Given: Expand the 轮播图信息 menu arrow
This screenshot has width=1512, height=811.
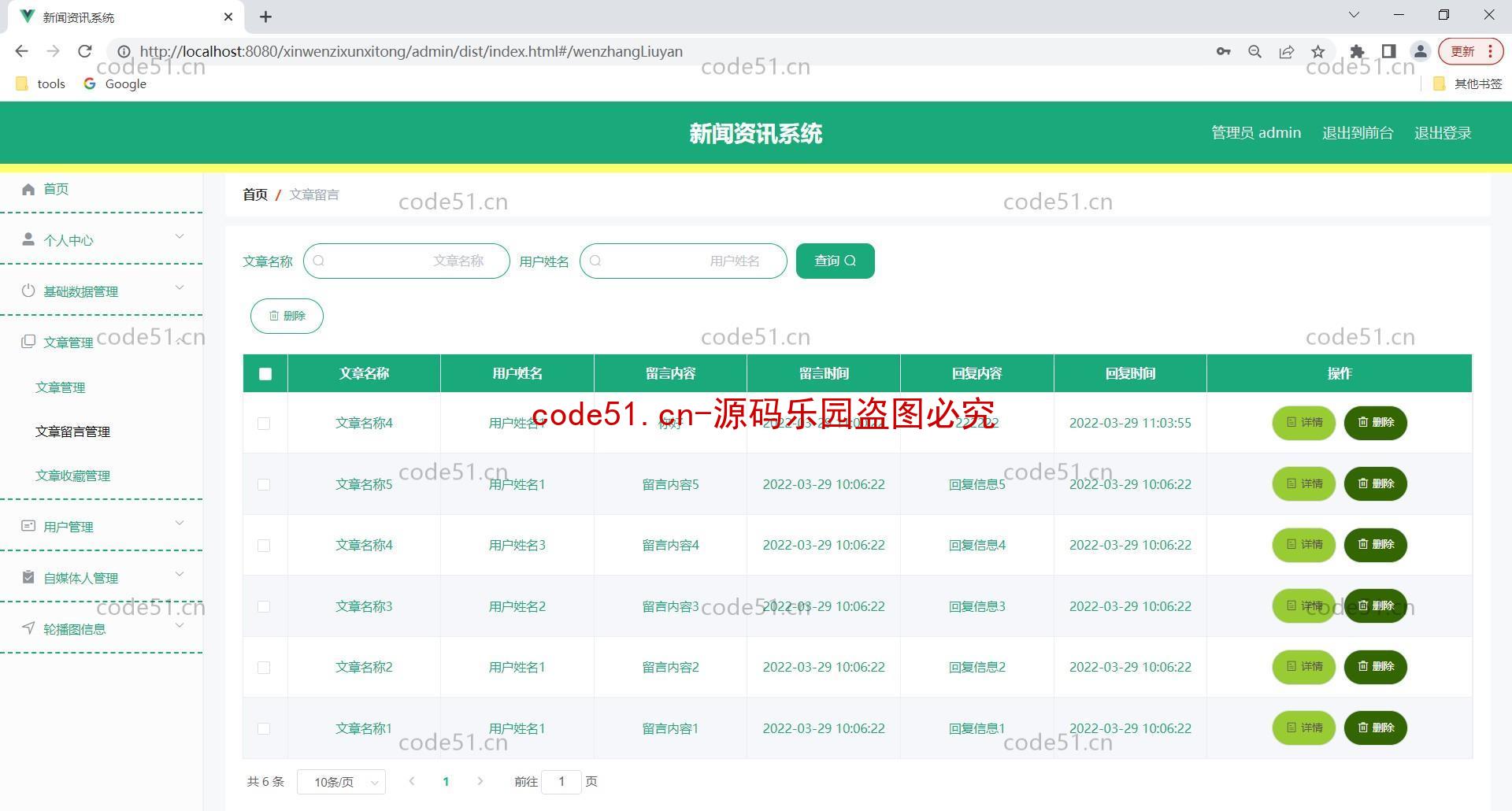Looking at the screenshot, I should 180,625.
